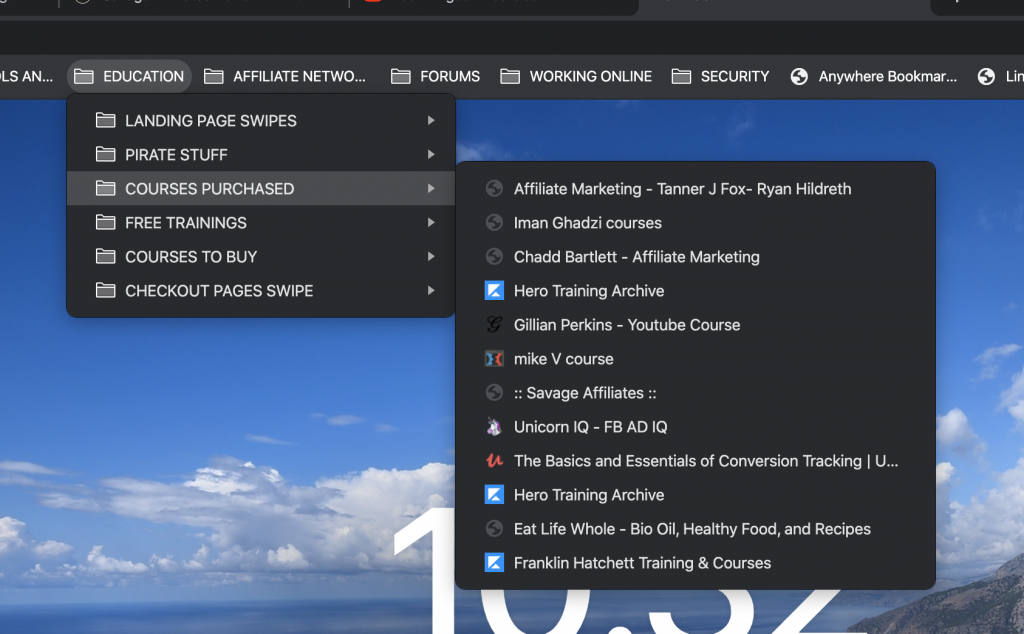Click the folder icon next to EDUCATION

pyautogui.click(x=84, y=76)
